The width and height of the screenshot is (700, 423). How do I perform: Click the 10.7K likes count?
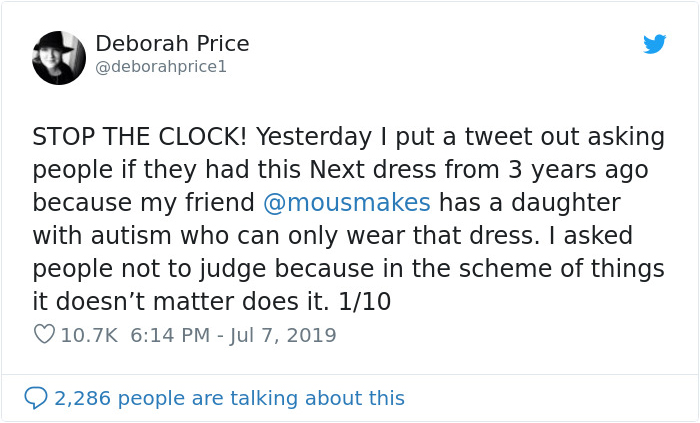[x=88, y=335]
